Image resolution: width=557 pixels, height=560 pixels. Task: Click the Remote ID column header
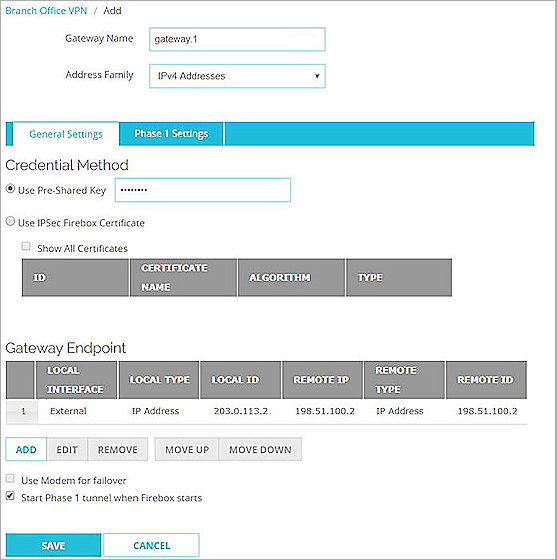click(486, 380)
